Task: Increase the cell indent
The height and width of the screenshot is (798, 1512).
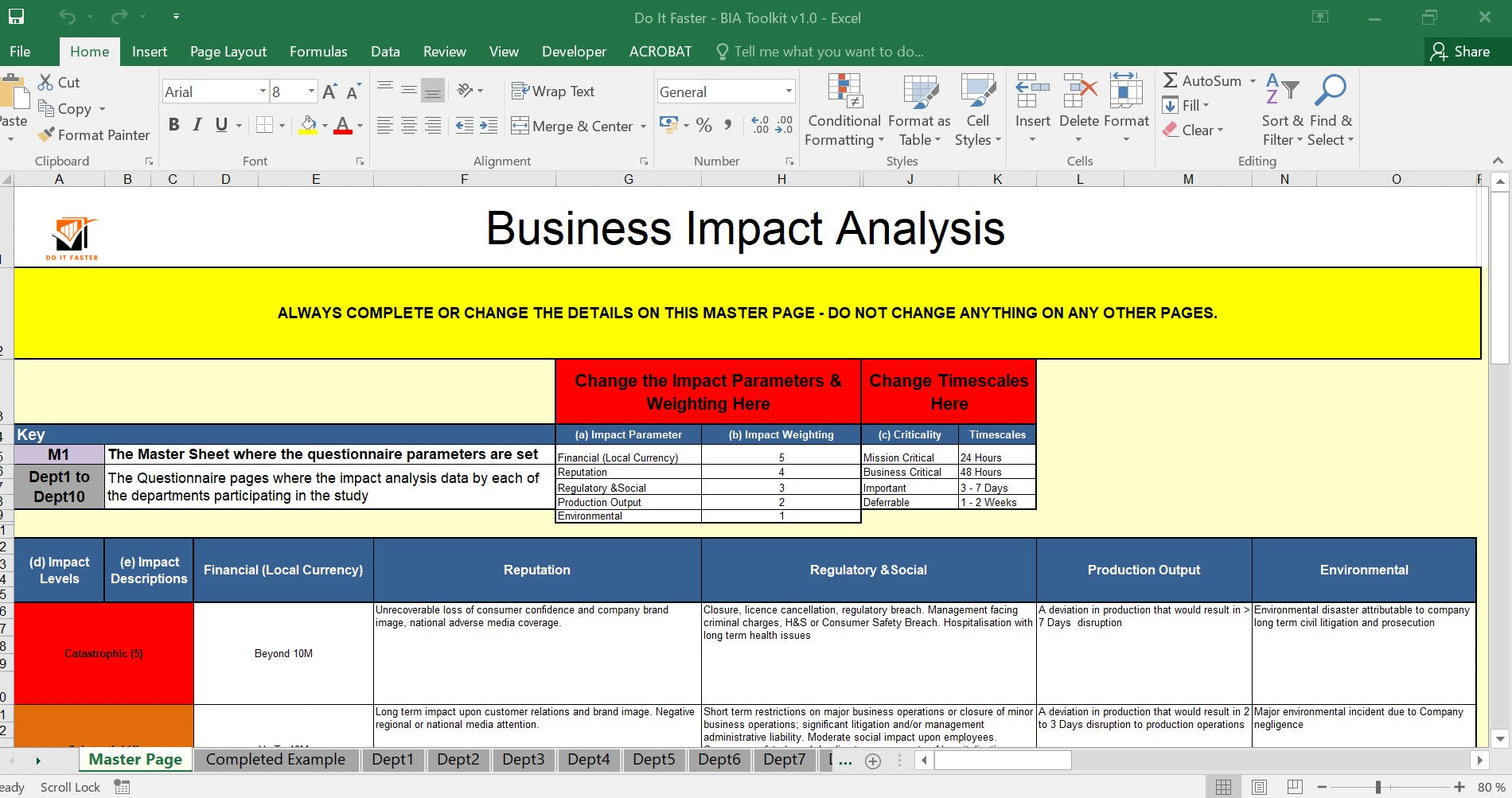Action: click(x=489, y=125)
